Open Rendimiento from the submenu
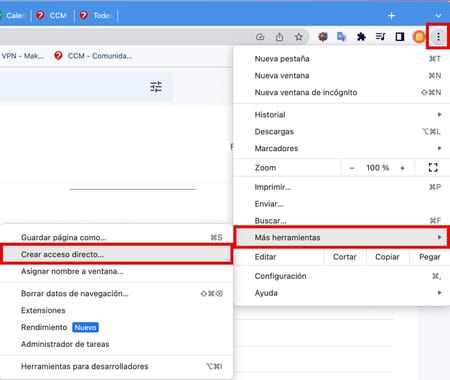Image resolution: width=450 pixels, height=380 pixels. 116,327
